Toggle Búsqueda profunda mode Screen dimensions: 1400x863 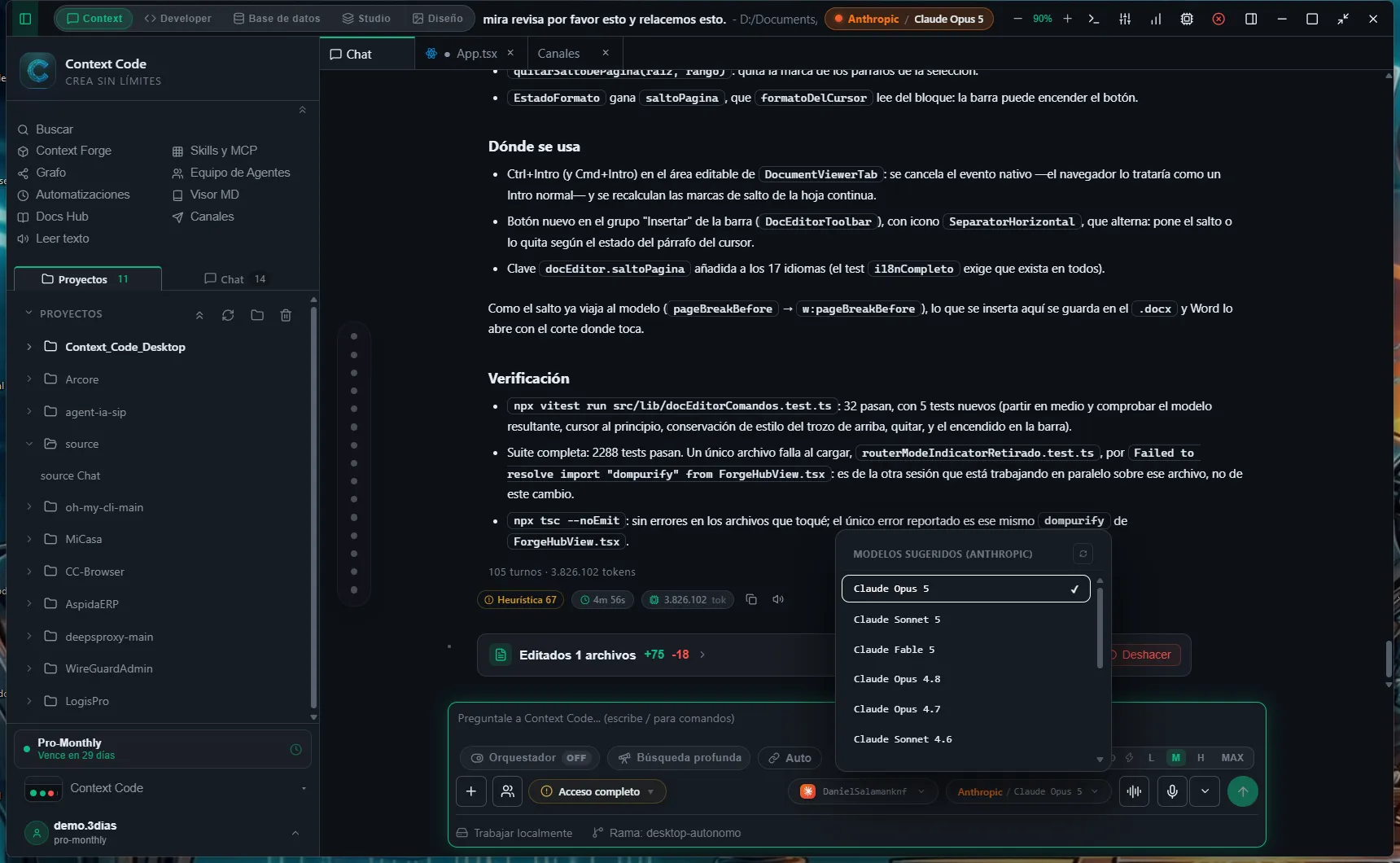pyautogui.click(x=680, y=758)
